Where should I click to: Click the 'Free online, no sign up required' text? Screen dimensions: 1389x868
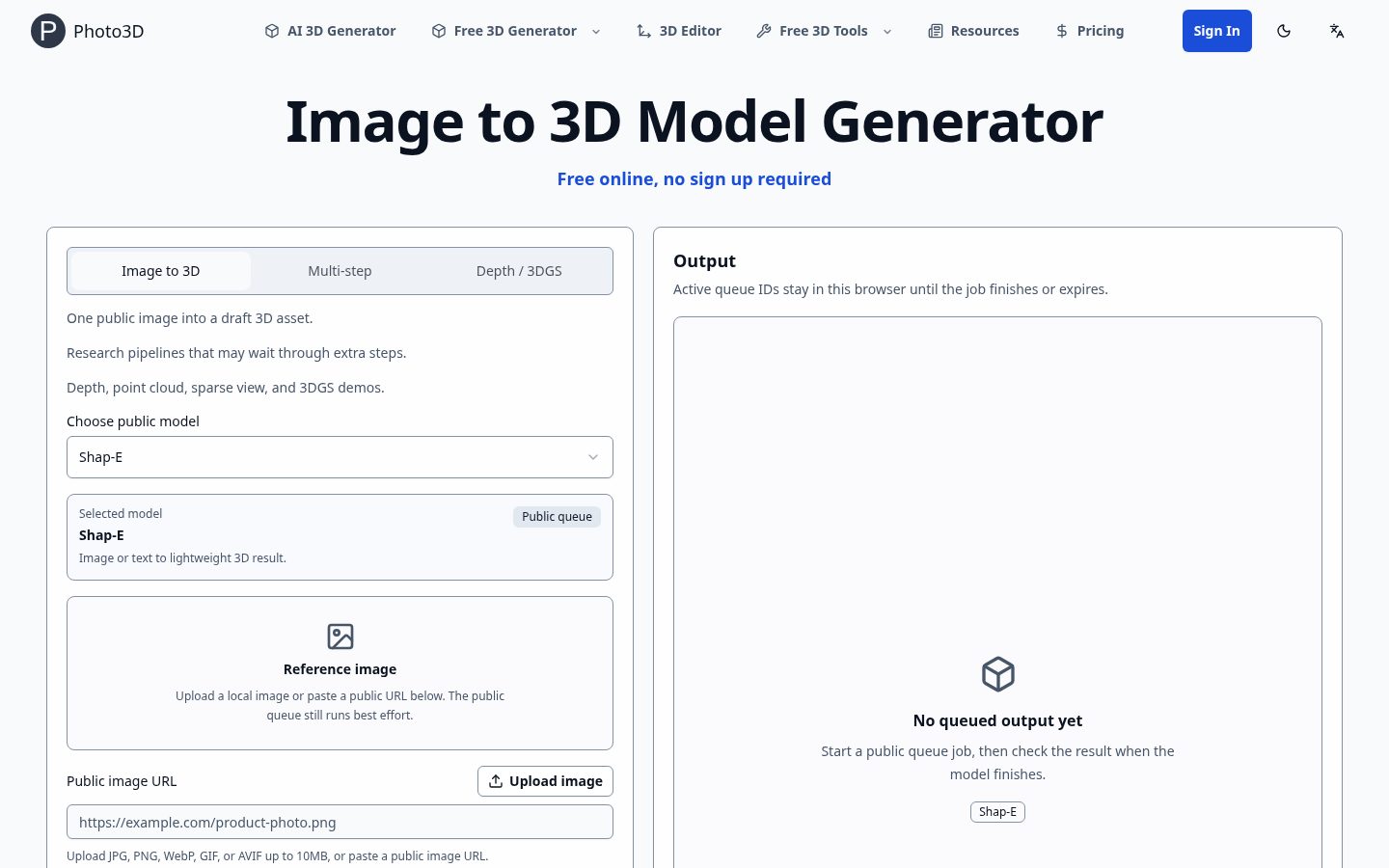[694, 178]
